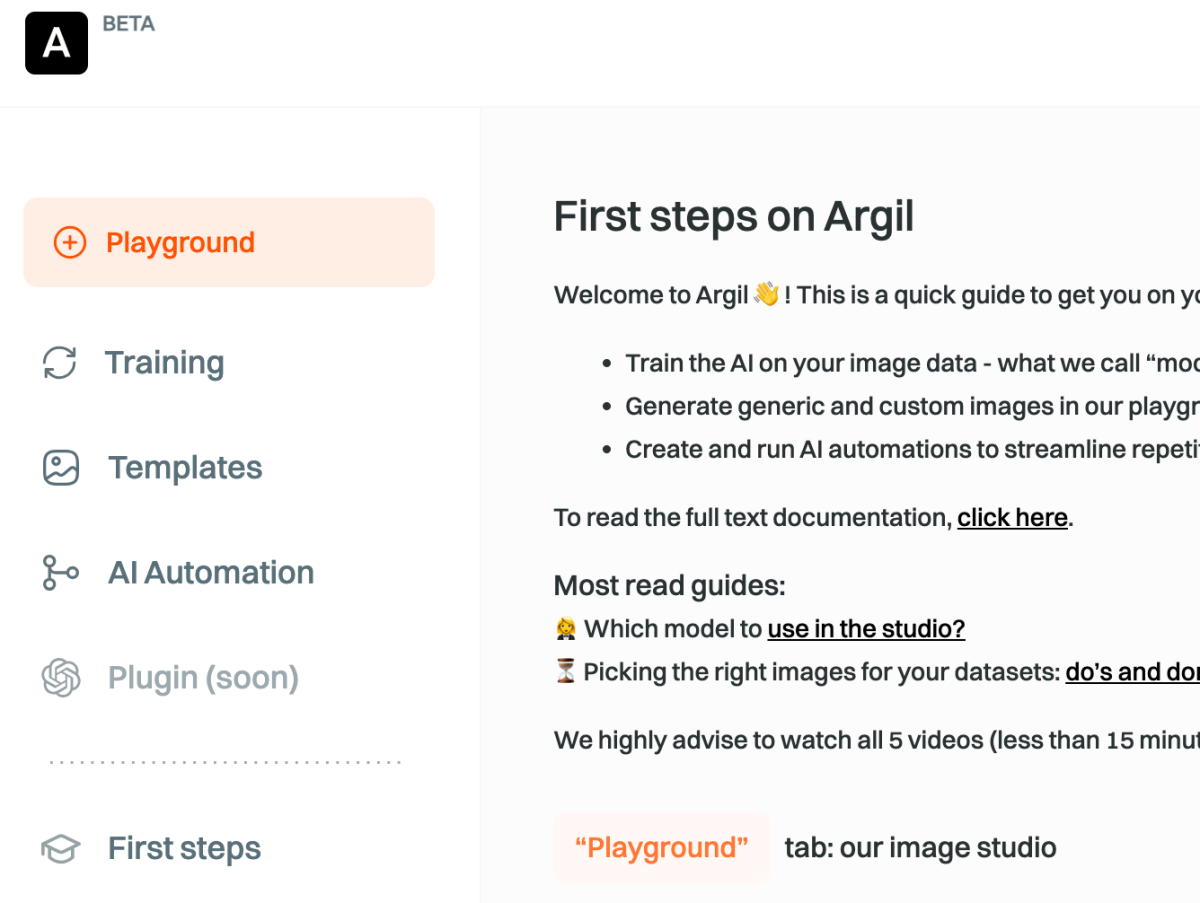Viewport: 1200px width, 903px height.
Task: Select AI Automation in the sidebar
Action: (x=211, y=572)
